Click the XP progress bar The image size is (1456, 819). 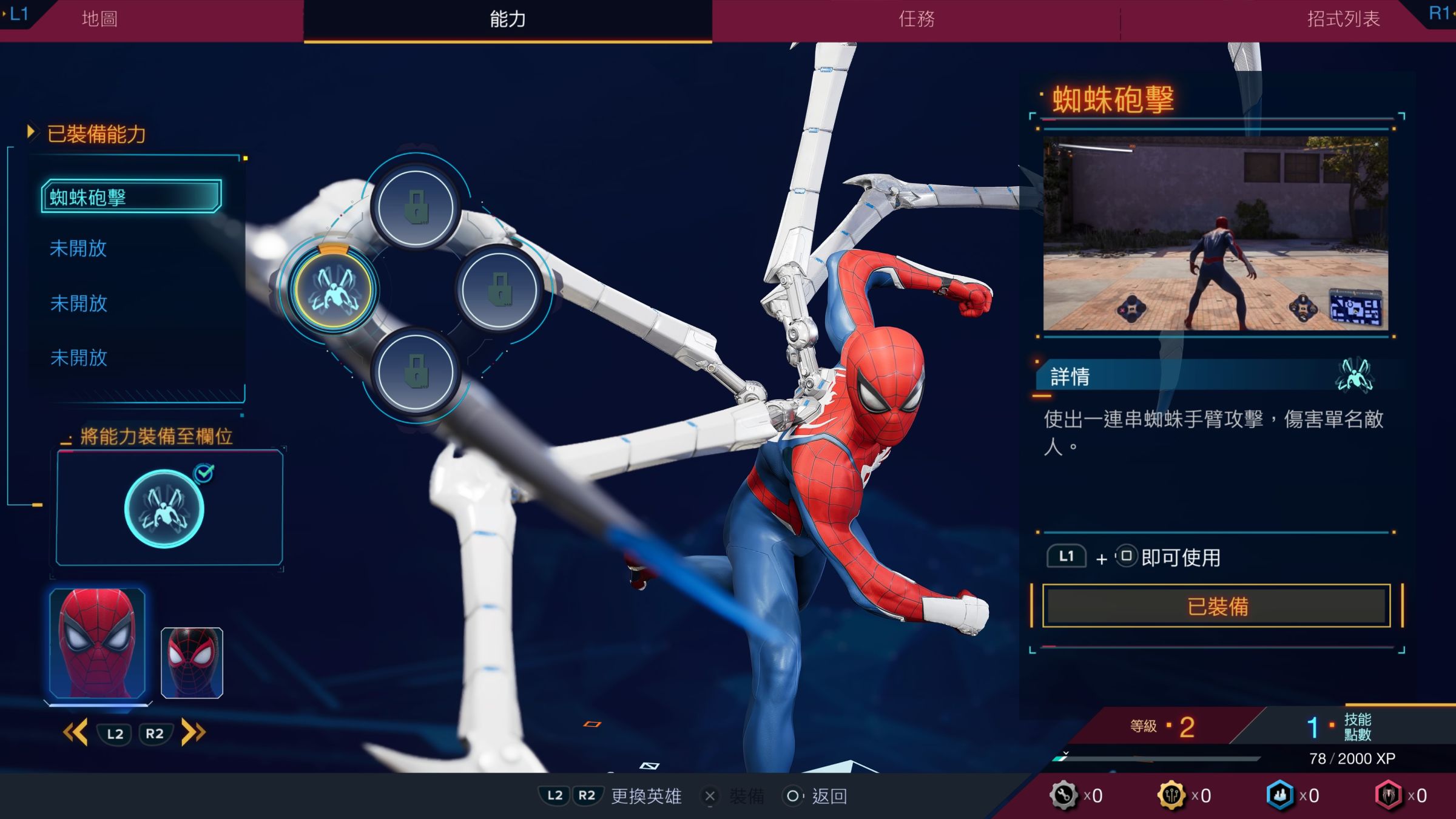1156,758
